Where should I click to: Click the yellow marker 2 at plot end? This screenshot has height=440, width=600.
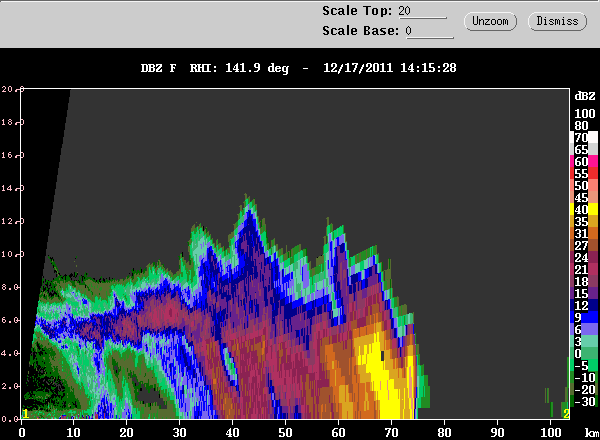pos(566,414)
